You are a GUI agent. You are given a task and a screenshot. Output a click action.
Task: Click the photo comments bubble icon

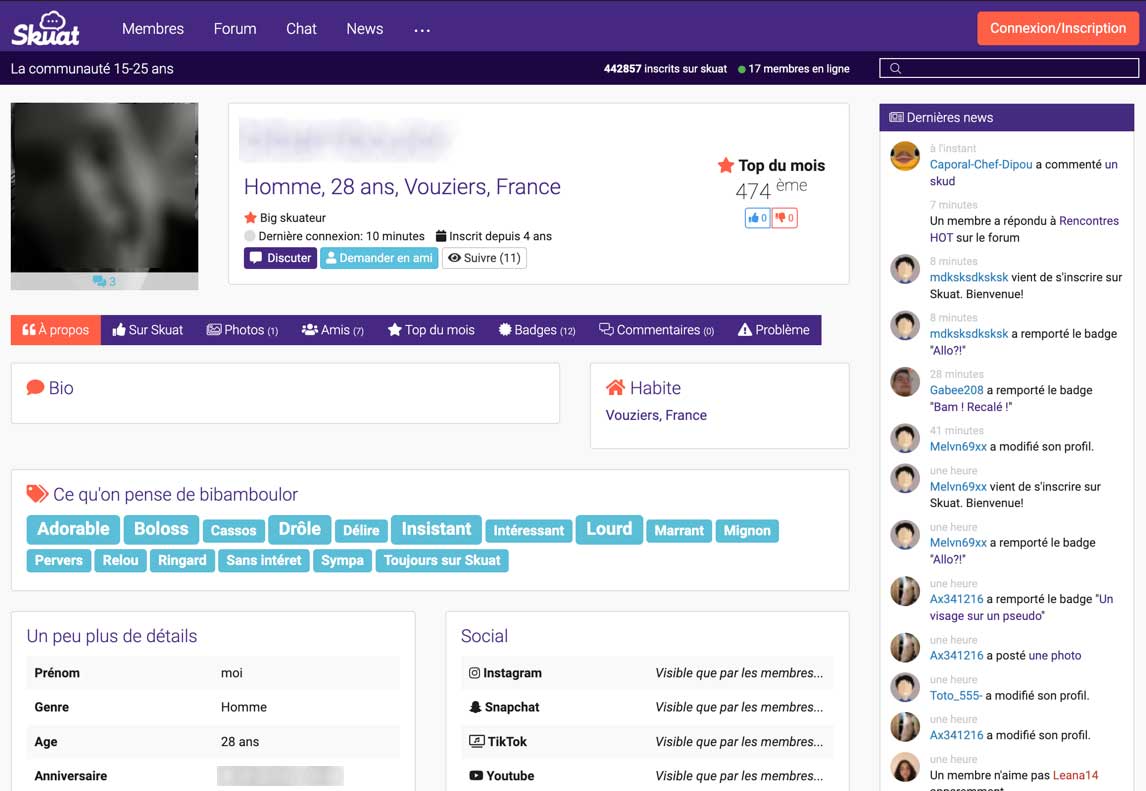pos(100,281)
